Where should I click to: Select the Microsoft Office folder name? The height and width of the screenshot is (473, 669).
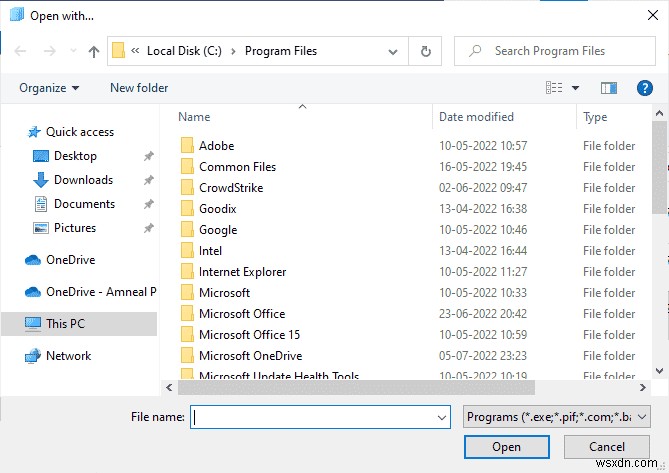[242, 313]
